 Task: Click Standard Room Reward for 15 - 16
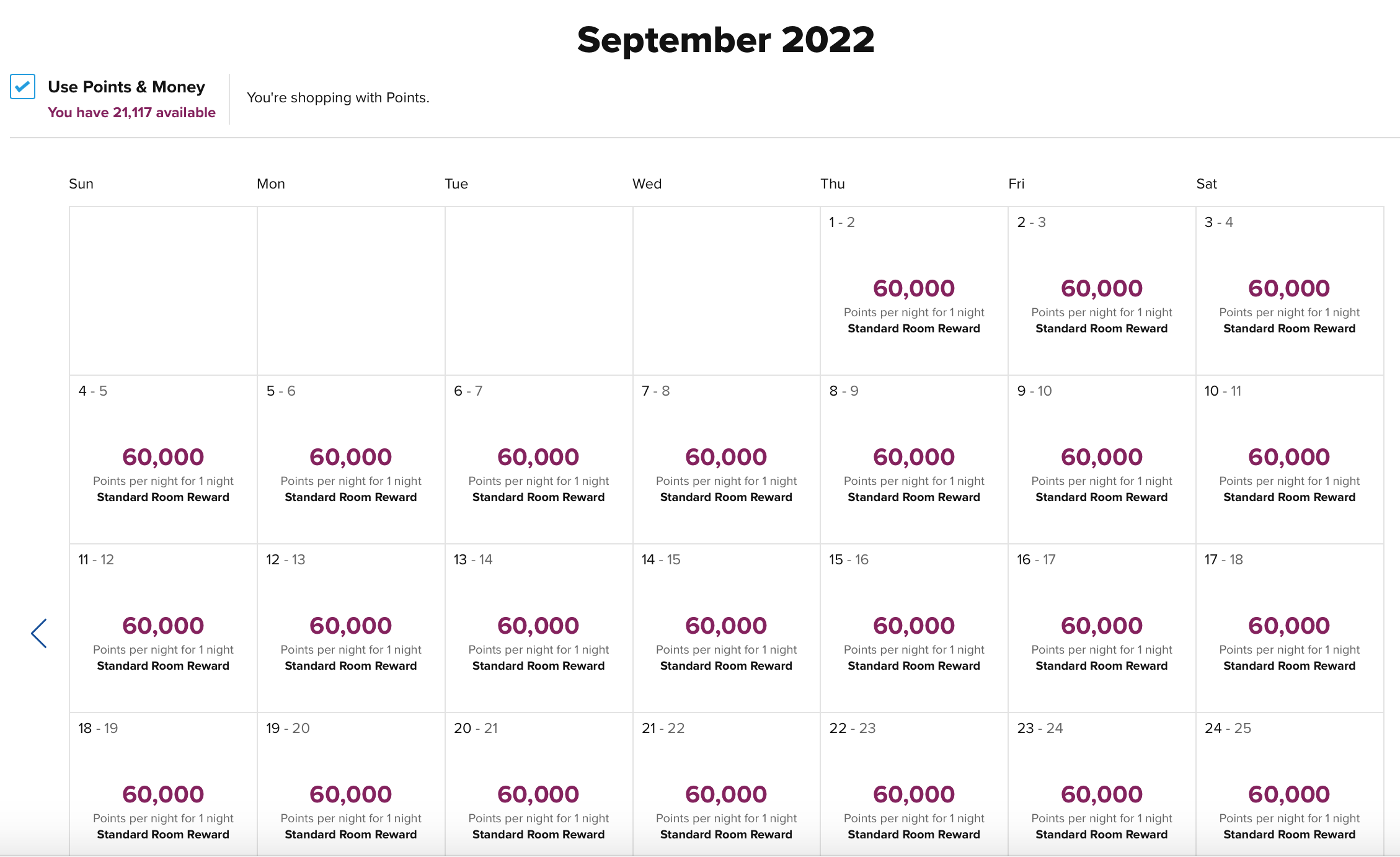pos(914,666)
